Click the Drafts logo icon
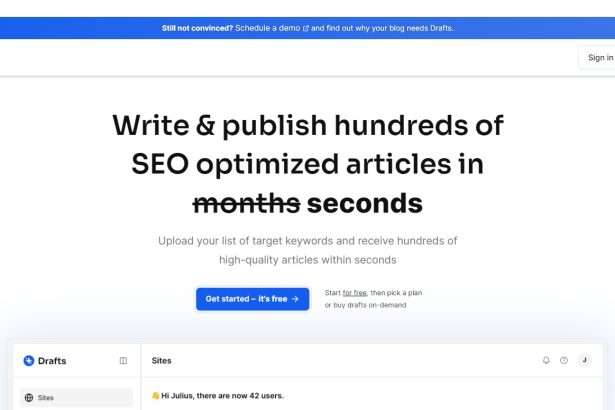Viewport: 615px width, 410px height. (x=29, y=360)
